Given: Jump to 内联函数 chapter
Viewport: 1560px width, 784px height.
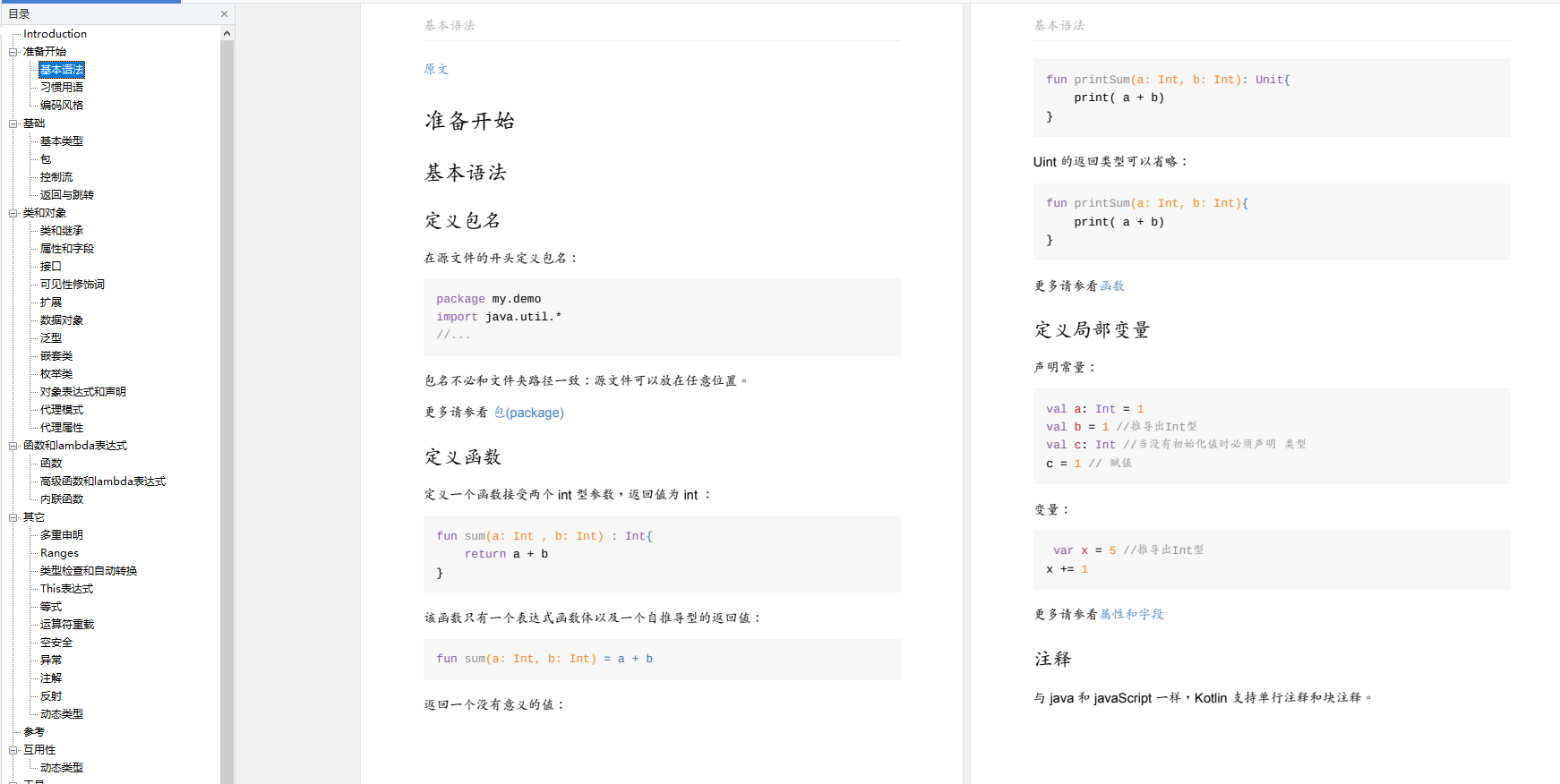Looking at the screenshot, I should pos(62,499).
